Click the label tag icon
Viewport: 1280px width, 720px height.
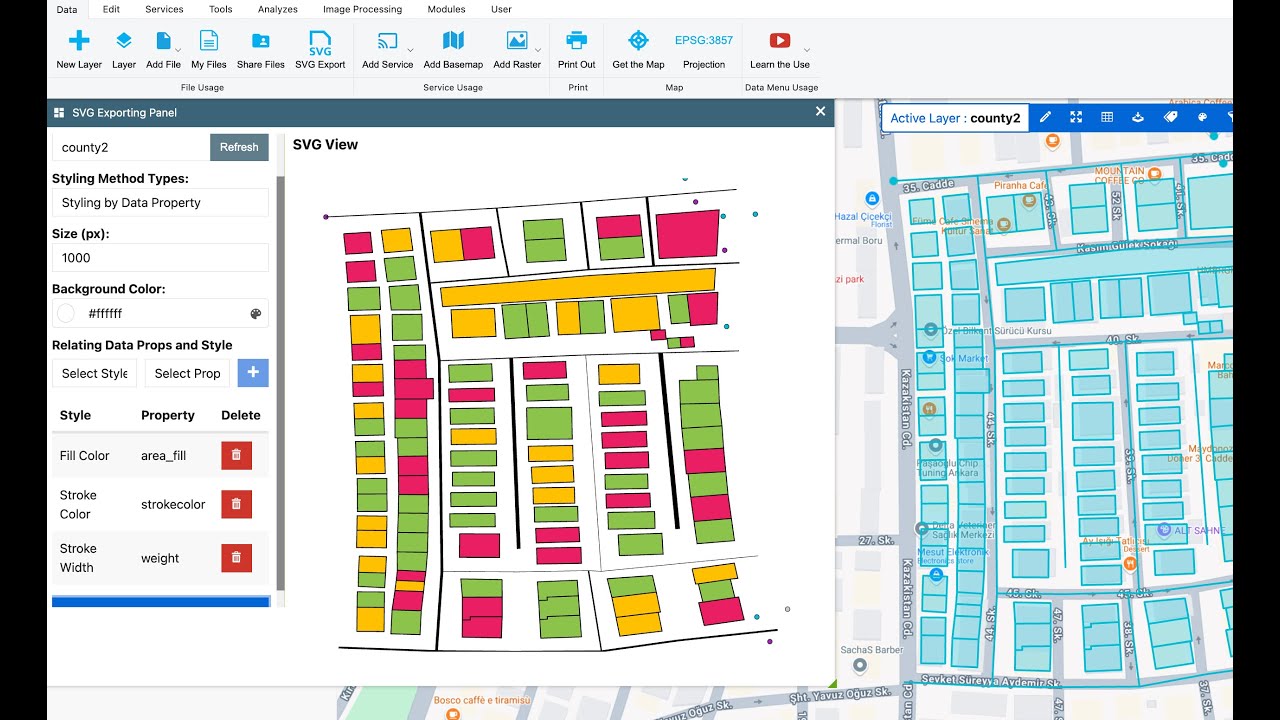pos(1170,118)
